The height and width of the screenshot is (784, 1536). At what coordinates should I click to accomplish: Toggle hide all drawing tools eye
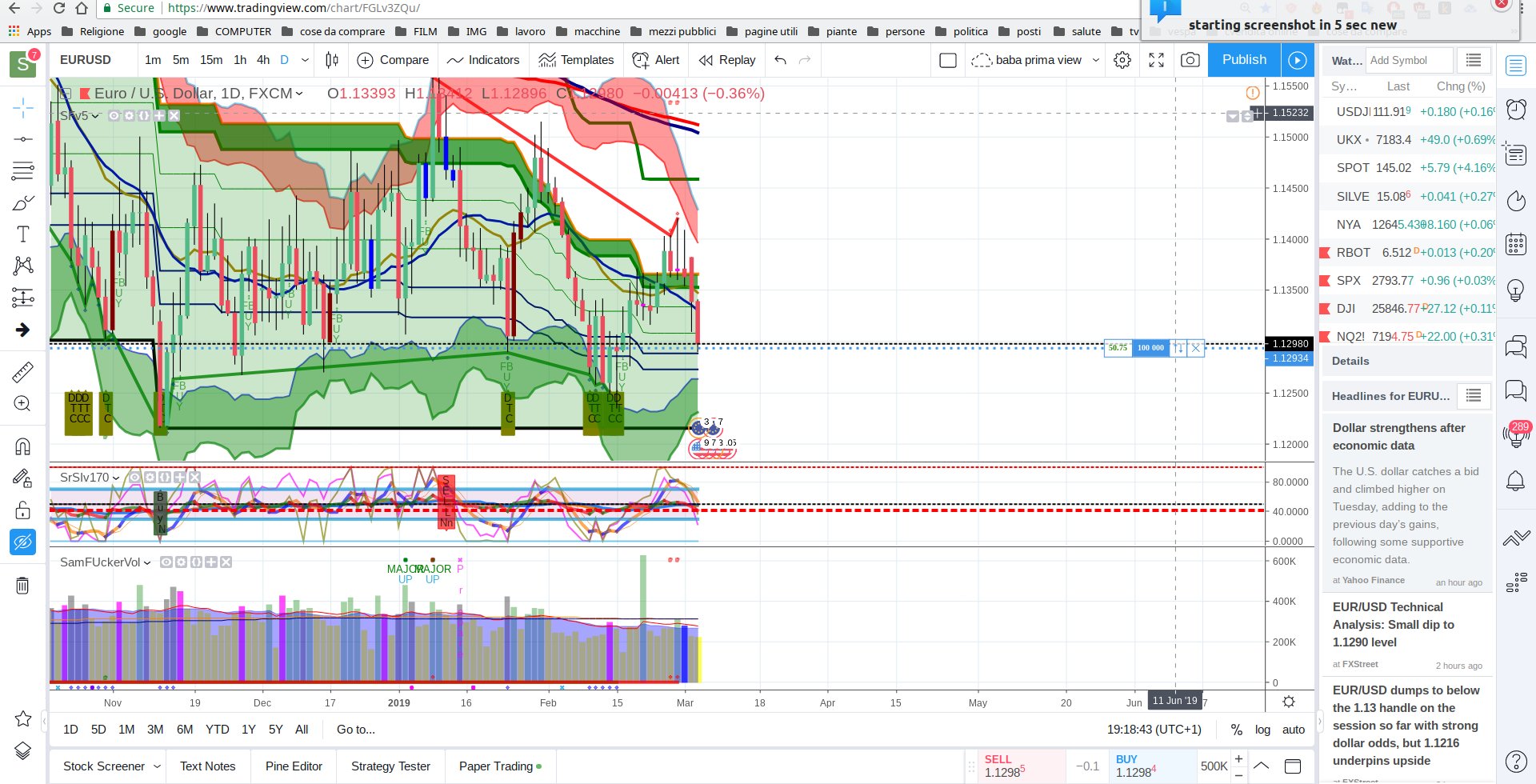[x=22, y=542]
